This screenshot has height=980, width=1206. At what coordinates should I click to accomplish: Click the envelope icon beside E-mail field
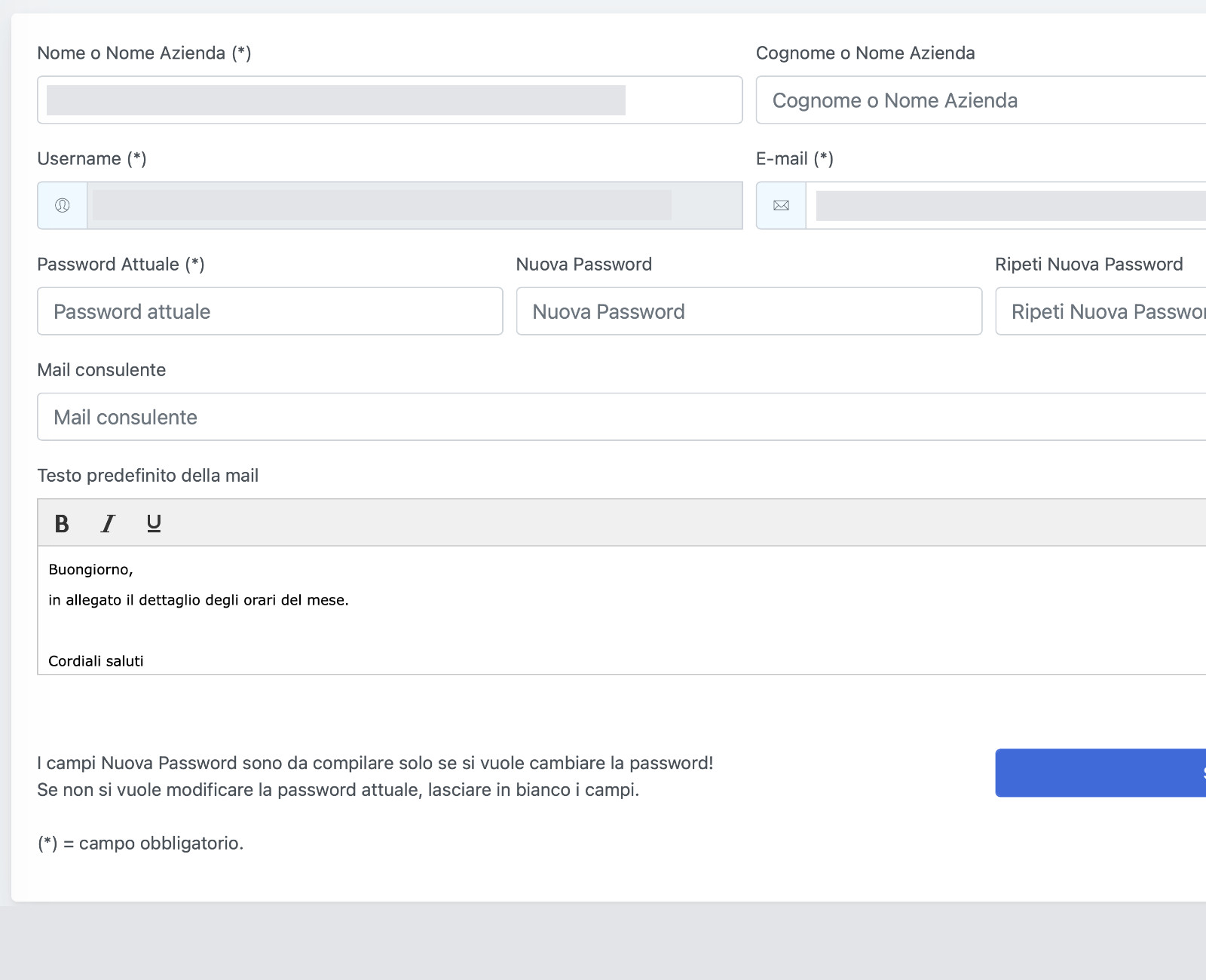pos(781,205)
